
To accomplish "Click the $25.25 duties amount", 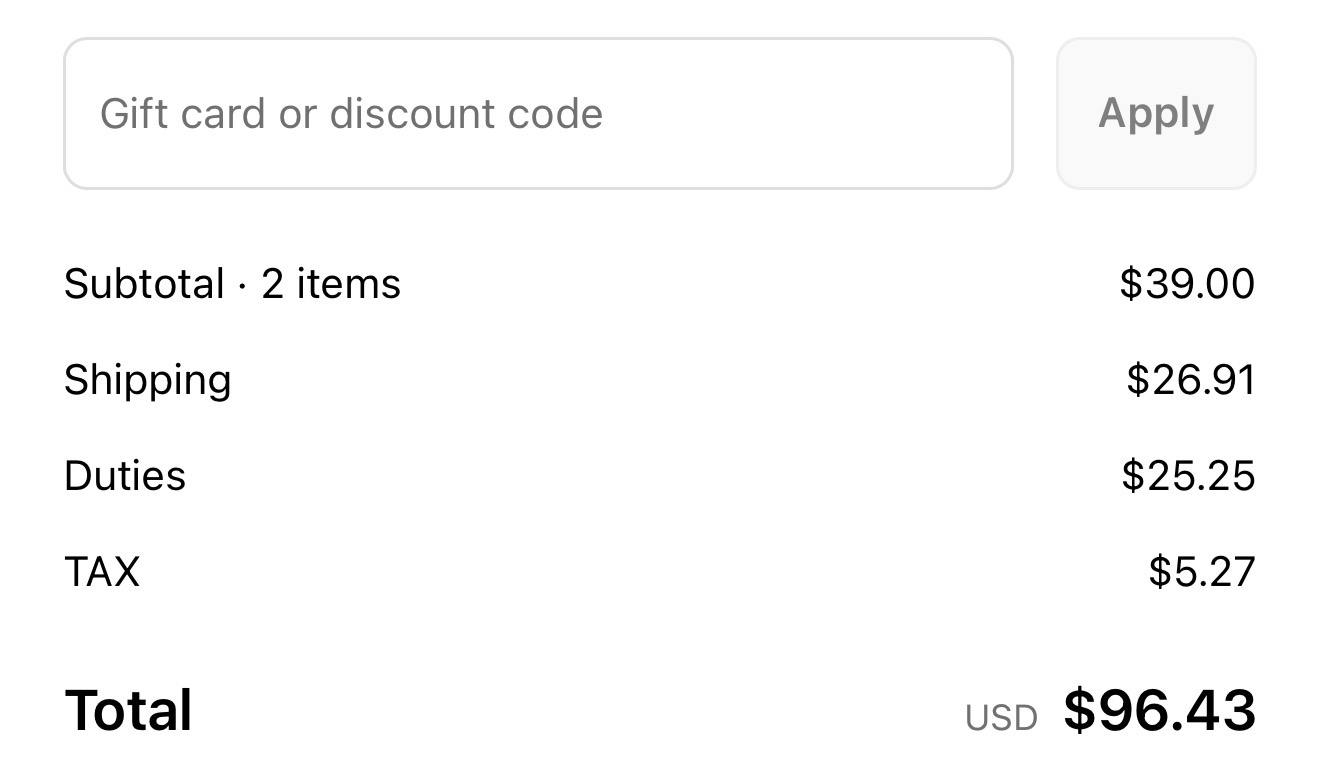I will click(x=1188, y=476).
